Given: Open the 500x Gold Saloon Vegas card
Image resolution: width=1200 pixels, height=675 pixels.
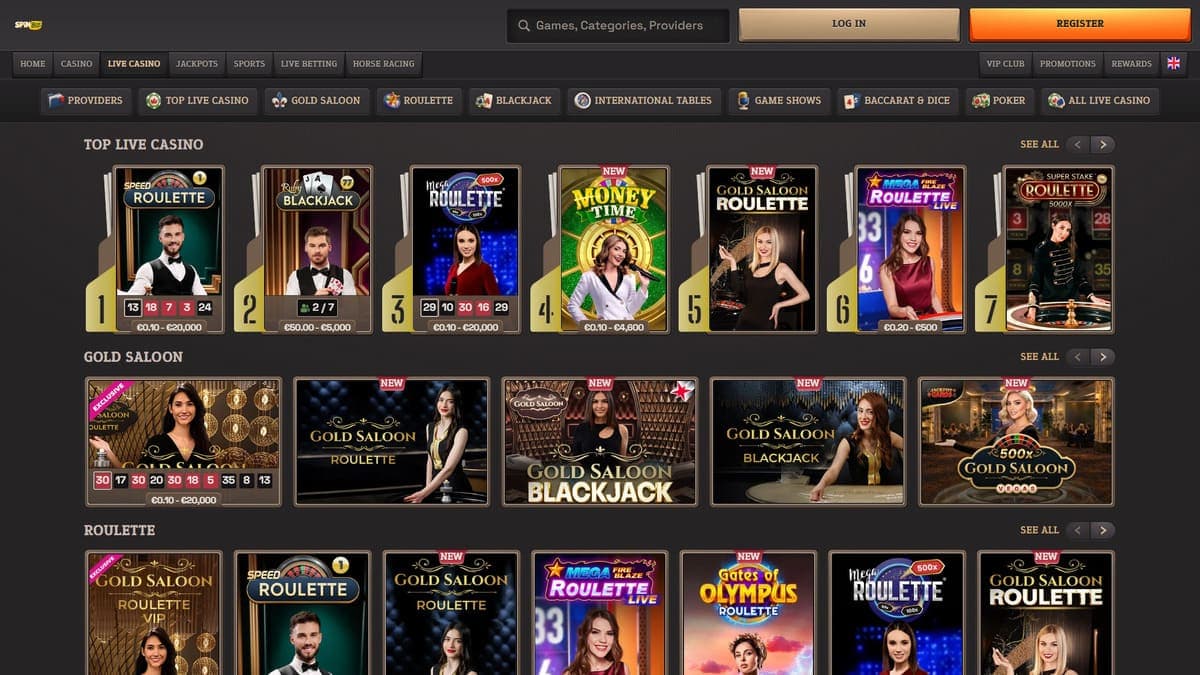Looking at the screenshot, I should point(1016,441).
